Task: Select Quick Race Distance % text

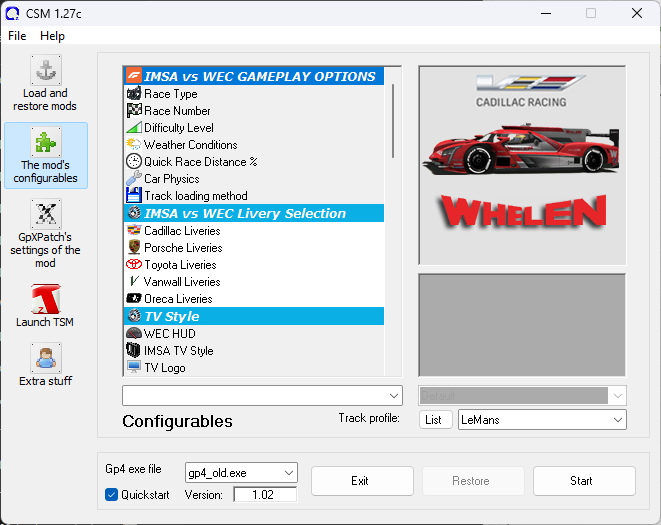Action: [x=201, y=162]
